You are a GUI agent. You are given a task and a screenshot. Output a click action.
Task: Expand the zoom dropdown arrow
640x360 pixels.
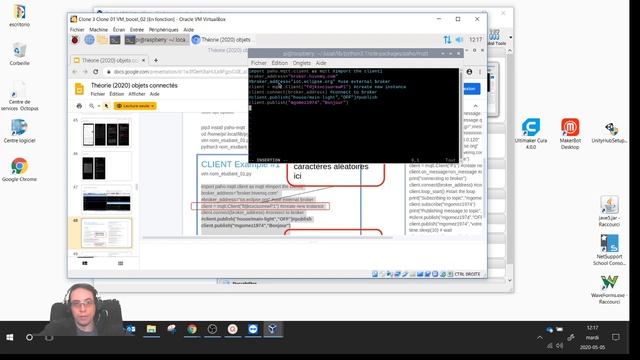tap(99, 106)
